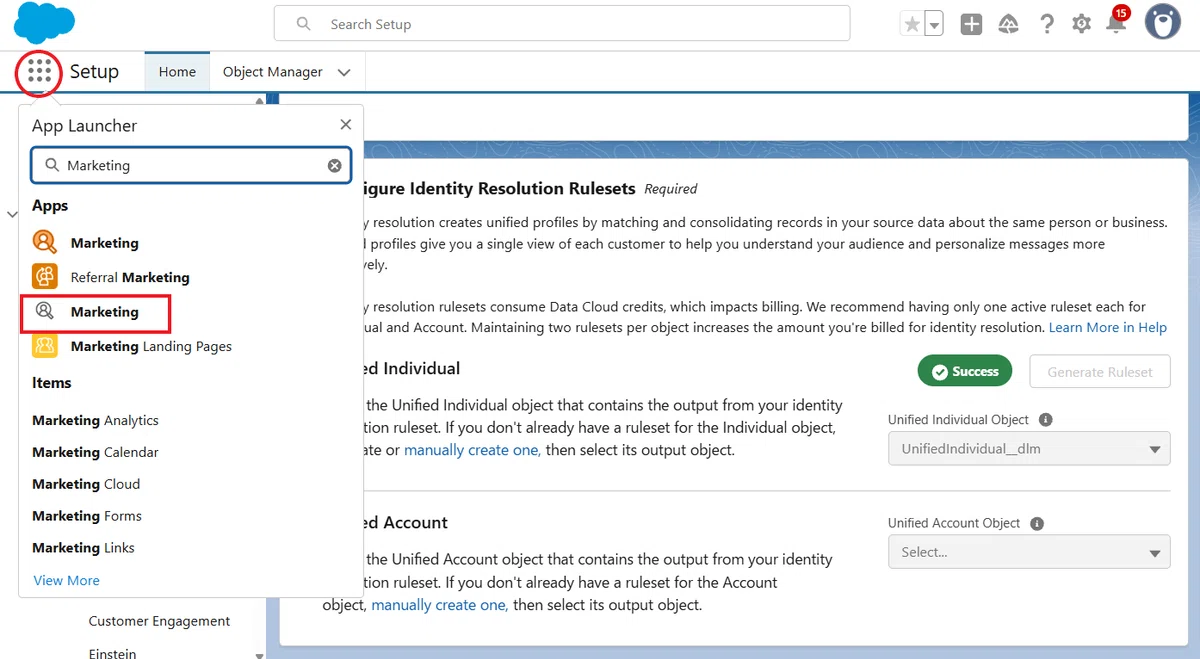The image size is (1200, 659).
Task: Clear the Marketing search text
Action: (x=335, y=166)
